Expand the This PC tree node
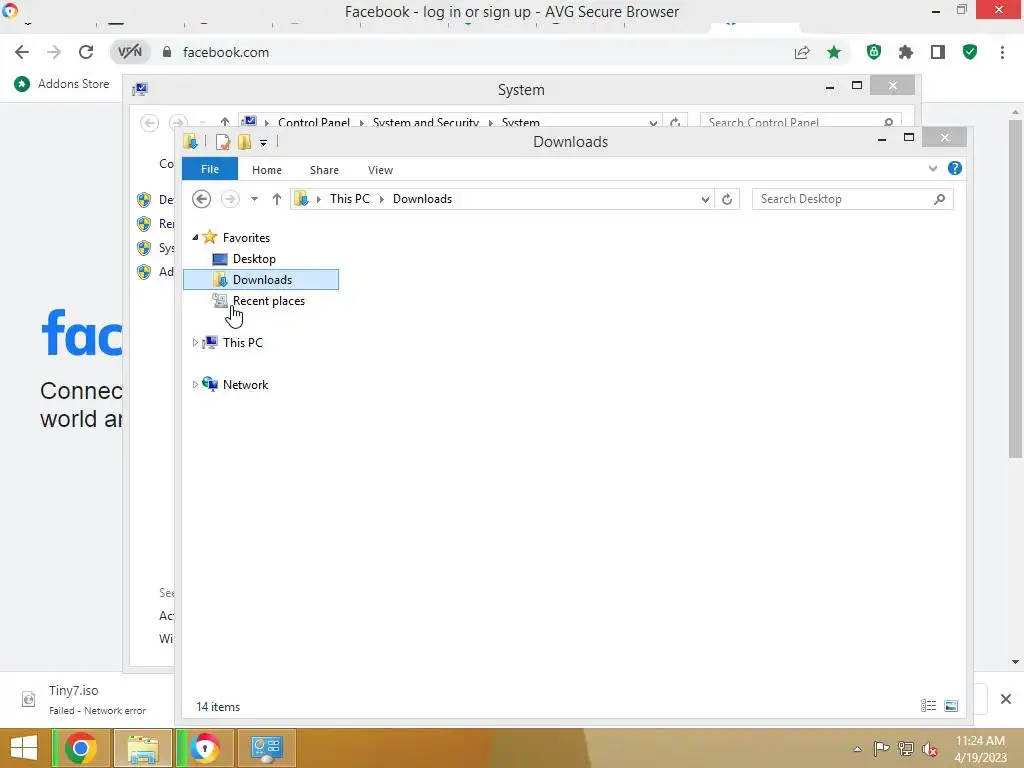This screenshot has height=768, width=1024. click(195, 342)
